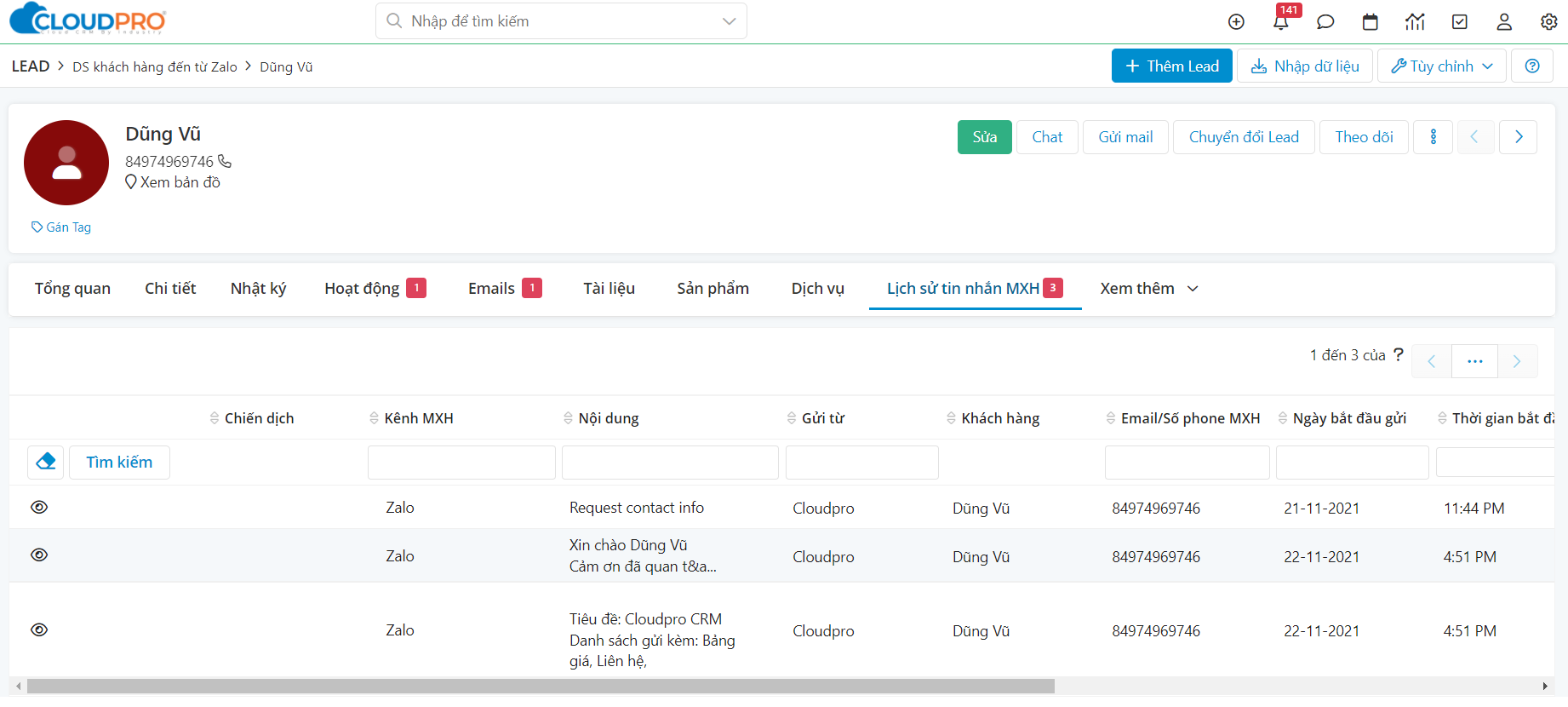Viewport: 1568px width, 707px height.
Task: Open the reports chart icon
Action: (x=1415, y=22)
